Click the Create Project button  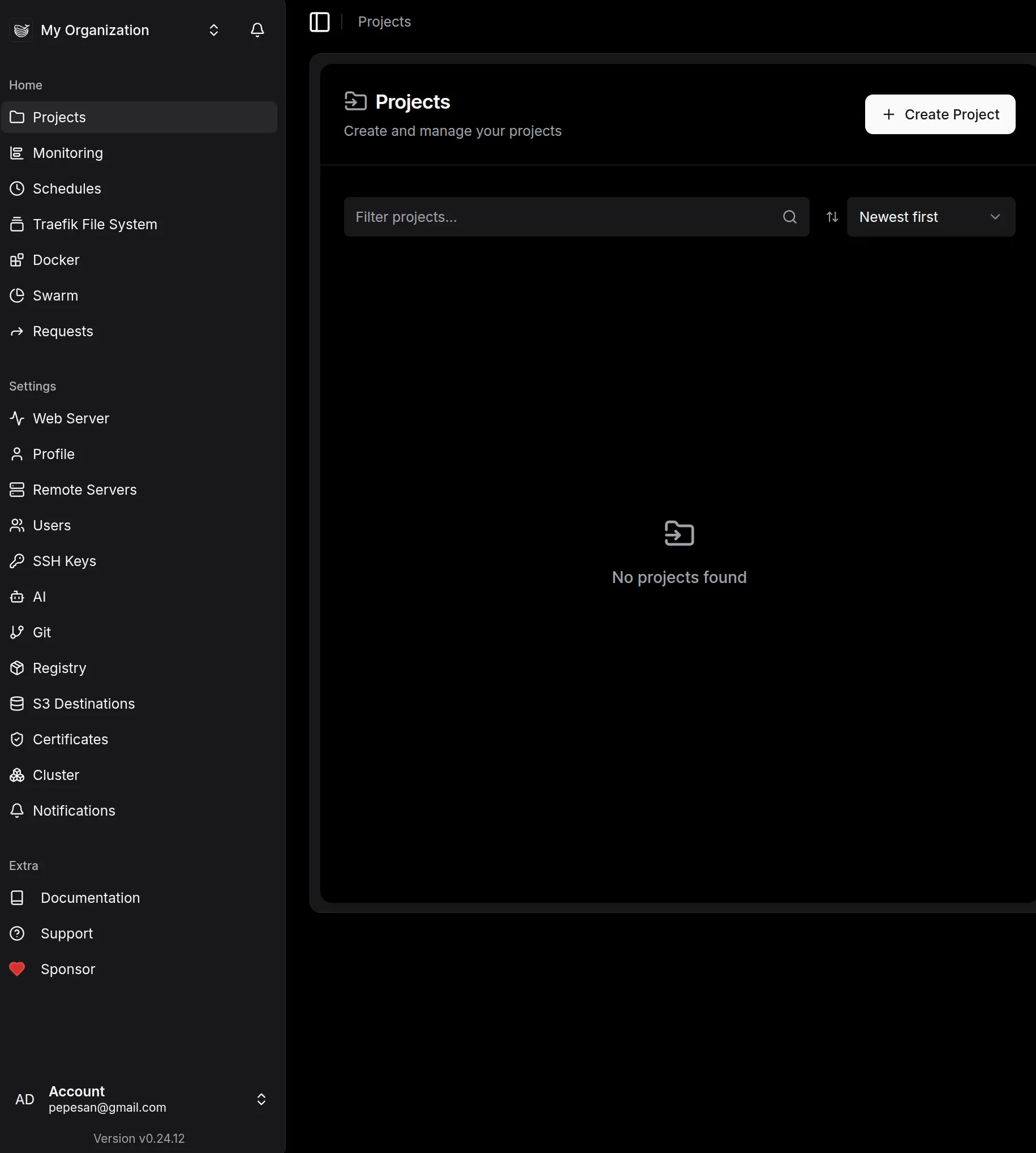click(x=940, y=114)
